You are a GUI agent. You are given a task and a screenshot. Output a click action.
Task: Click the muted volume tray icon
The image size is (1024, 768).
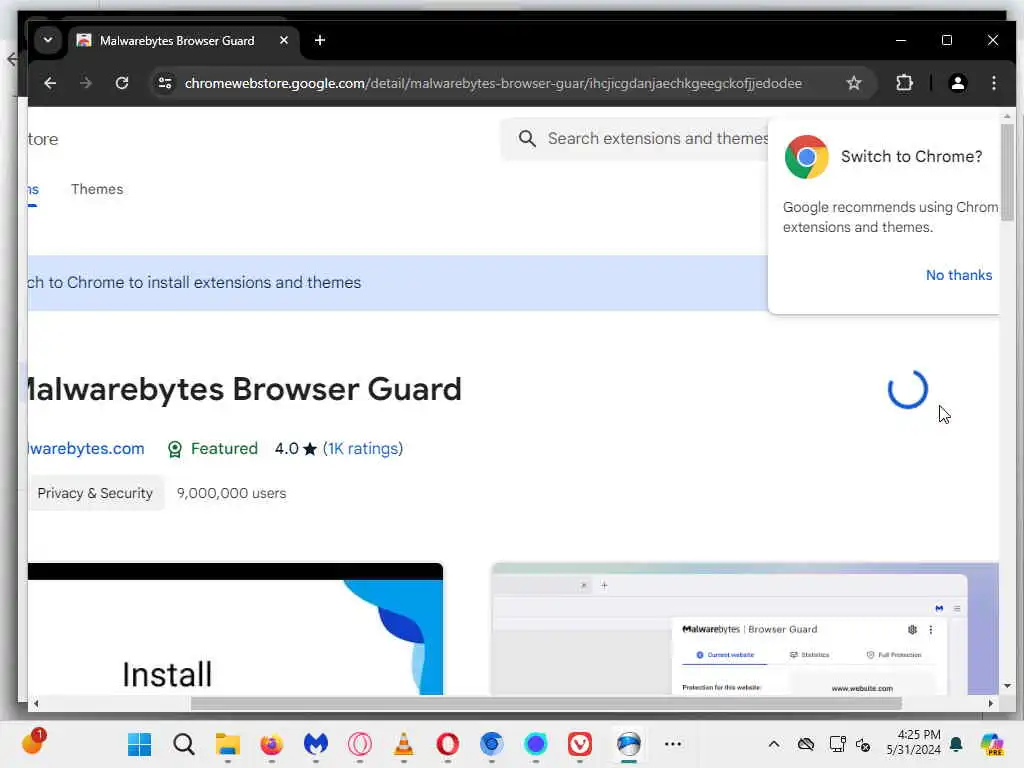click(863, 744)
